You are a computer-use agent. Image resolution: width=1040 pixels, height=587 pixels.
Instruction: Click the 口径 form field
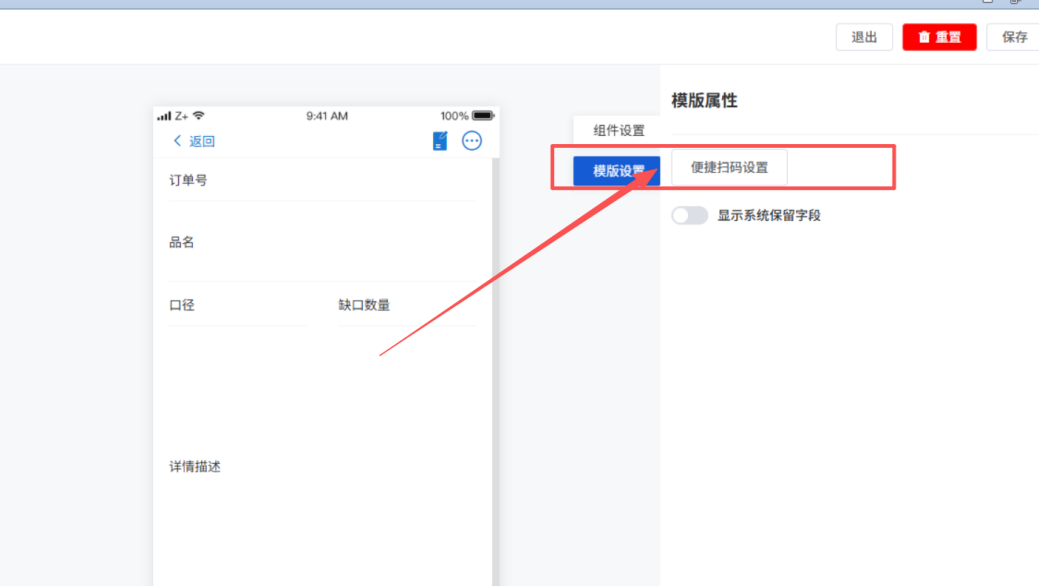point(236,305)
